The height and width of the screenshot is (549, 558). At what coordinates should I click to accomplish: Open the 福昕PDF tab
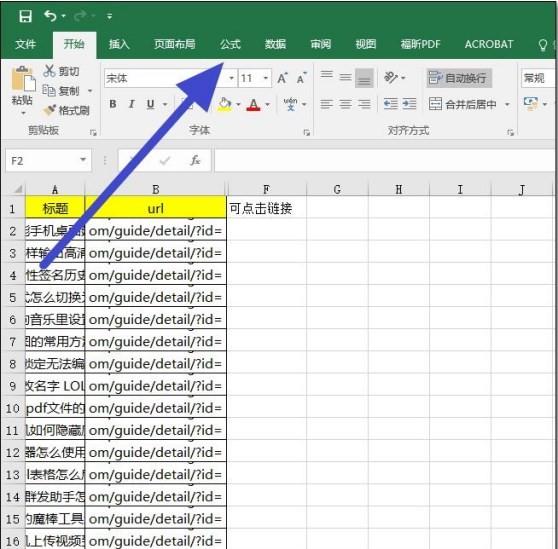click(421, 44)
